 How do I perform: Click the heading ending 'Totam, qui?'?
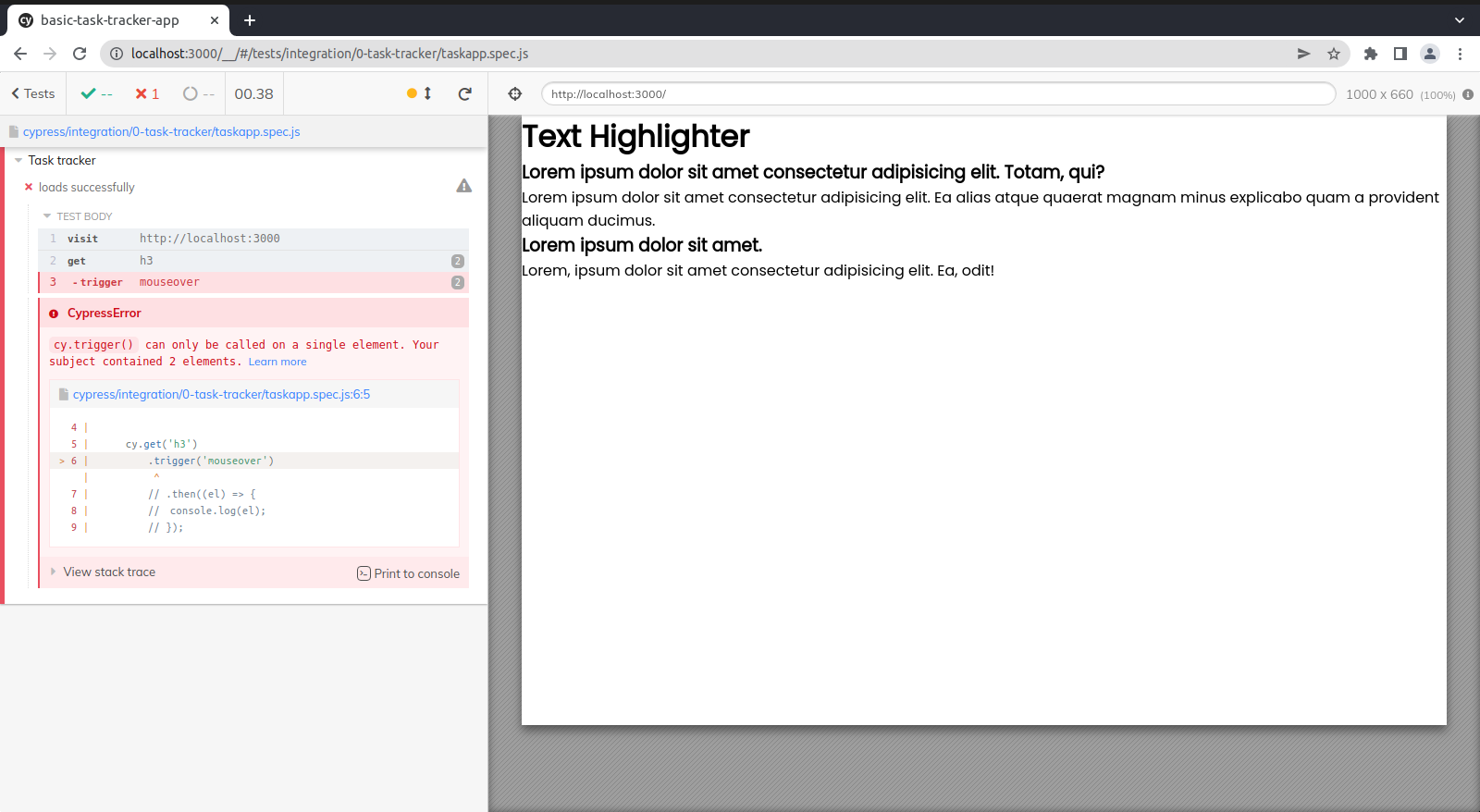[813, 172]
